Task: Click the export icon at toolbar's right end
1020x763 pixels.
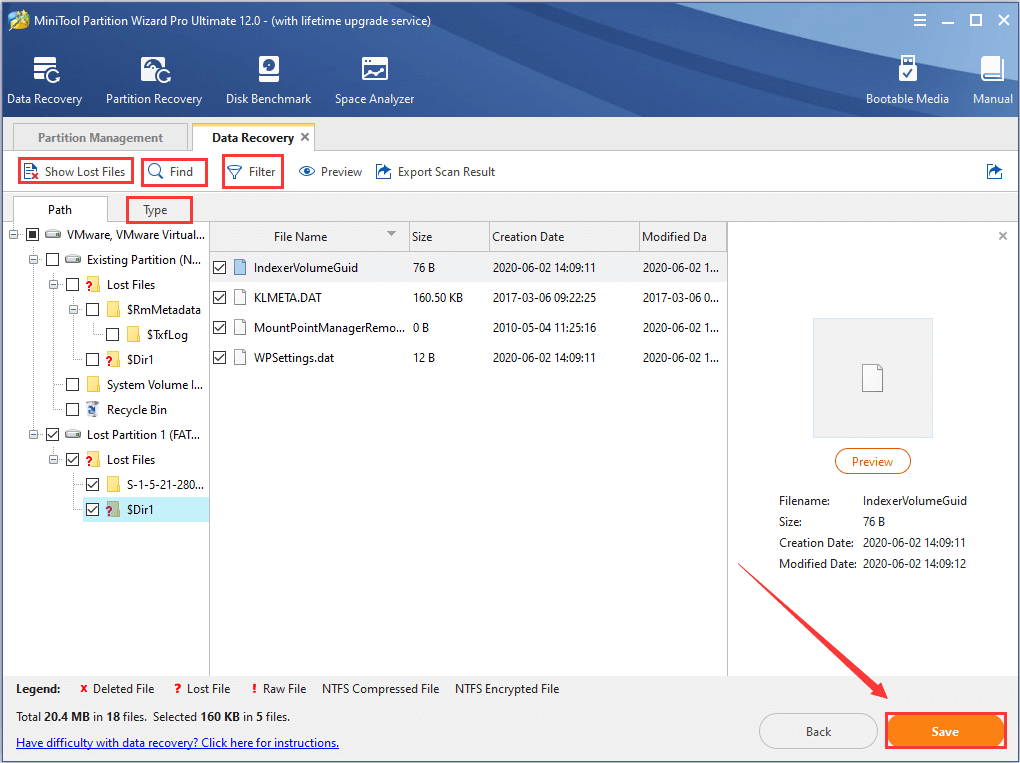Action: coord(994,171)
